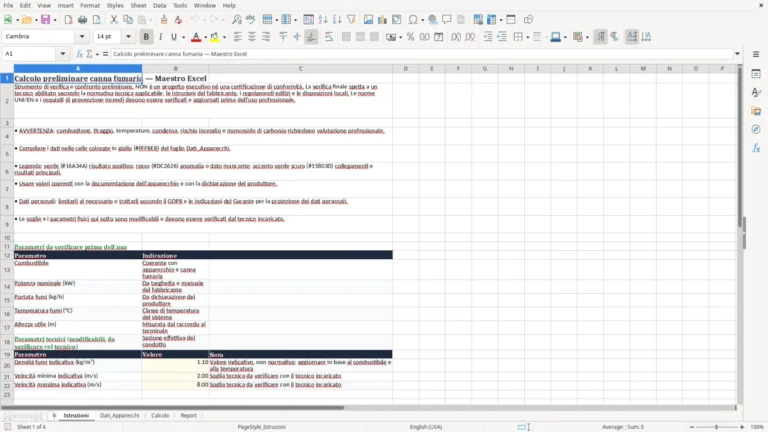Open the Select Function dropdown arrow
Image resolution: width=768 pixels, height=432 pixels.
(x=97, y=54)
